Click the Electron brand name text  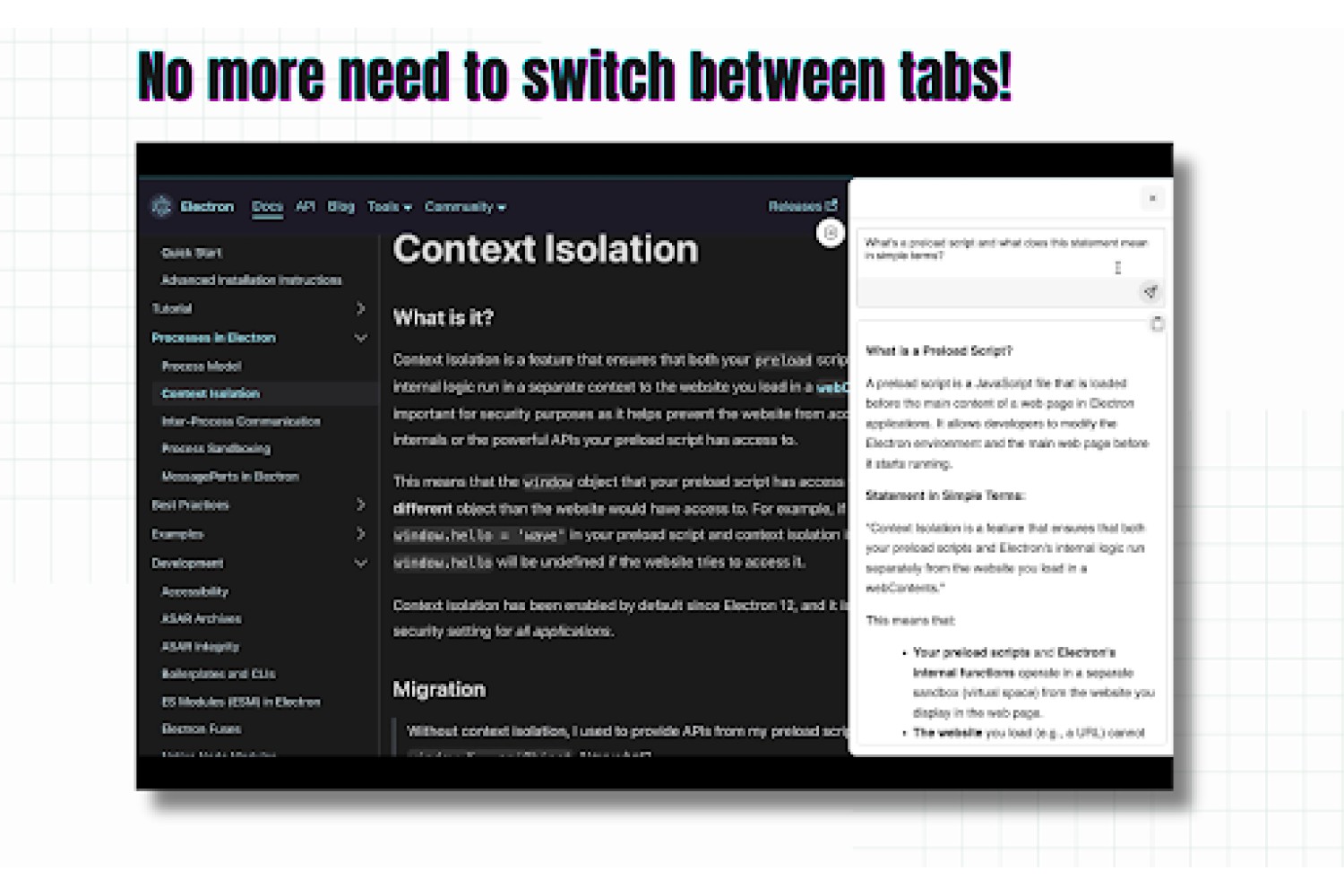point(207,207)
